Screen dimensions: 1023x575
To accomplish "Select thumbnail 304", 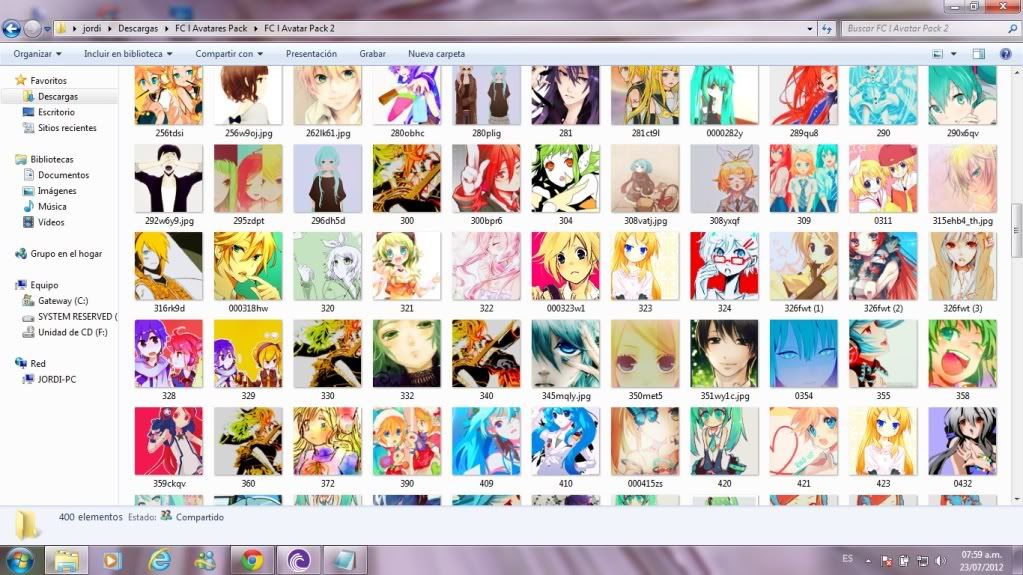I will point(566,178).
